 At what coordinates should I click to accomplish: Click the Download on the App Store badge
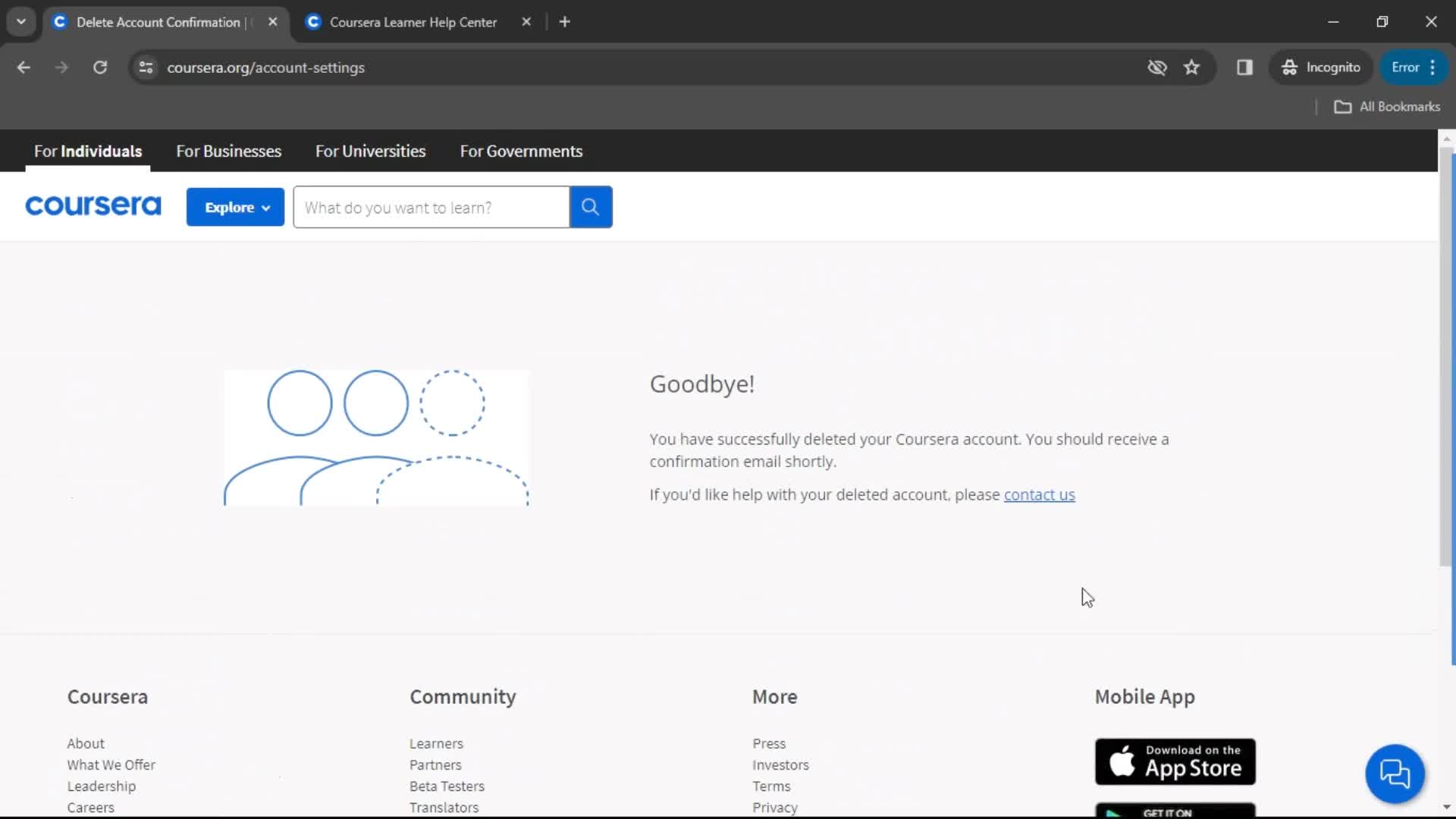click(1175, 761)
